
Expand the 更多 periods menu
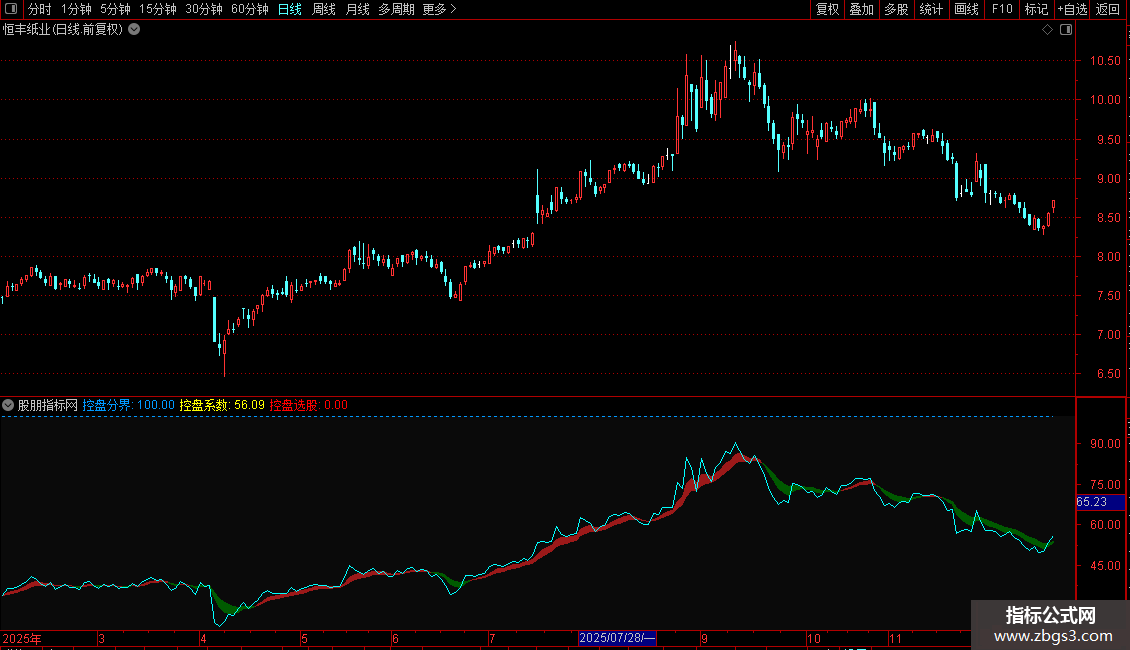pos(440,9)
